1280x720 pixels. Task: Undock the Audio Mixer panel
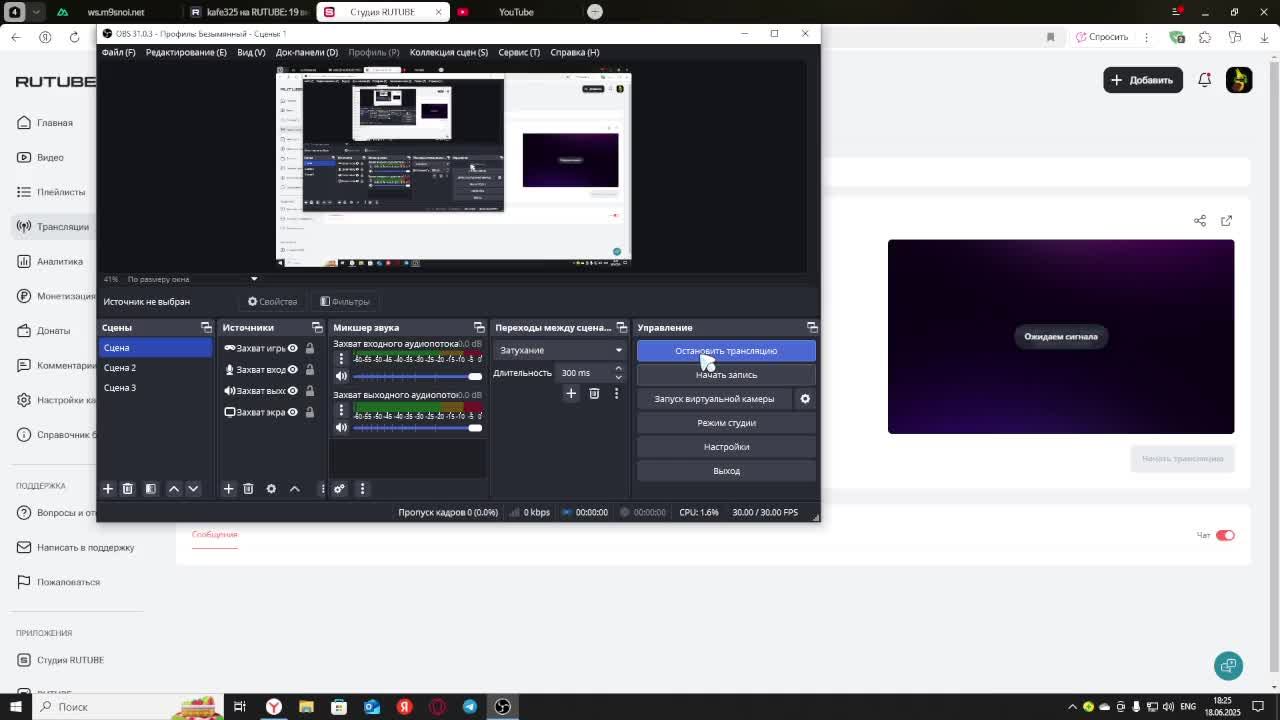(479, 327)
